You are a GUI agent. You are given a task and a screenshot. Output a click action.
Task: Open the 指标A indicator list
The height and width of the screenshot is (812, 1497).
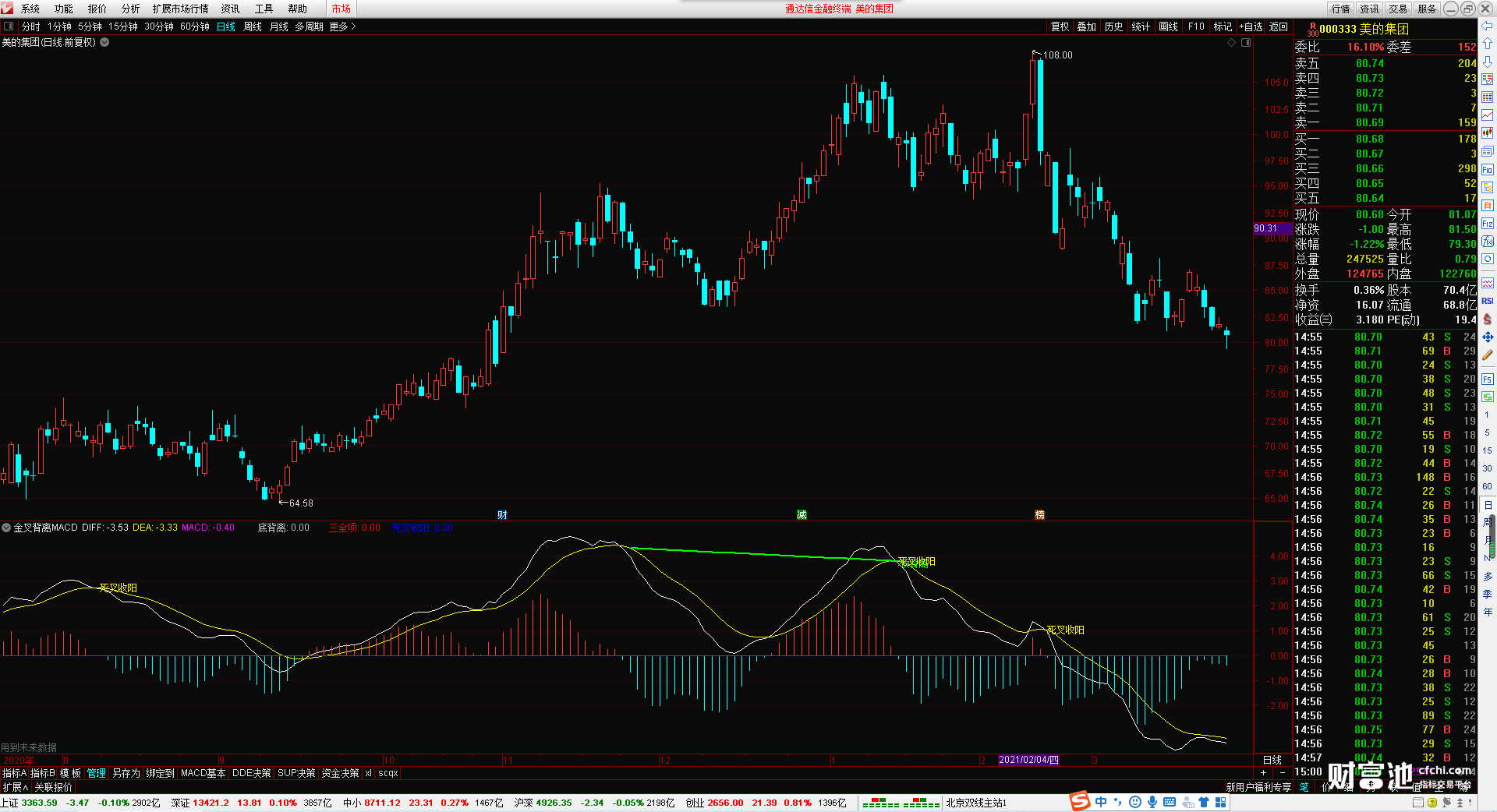[14, 773]
